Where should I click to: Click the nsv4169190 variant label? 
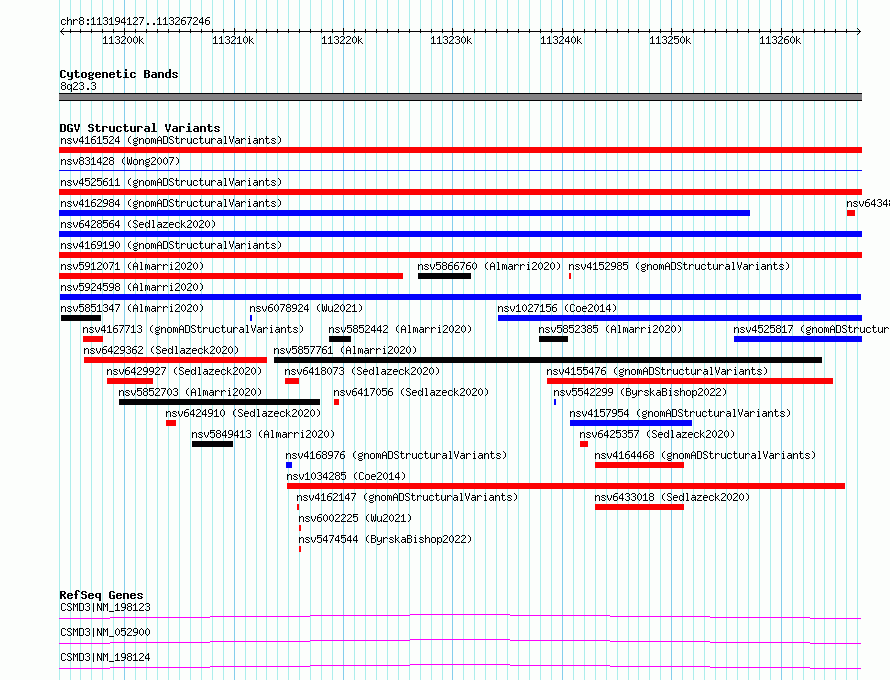coord(171,245)
